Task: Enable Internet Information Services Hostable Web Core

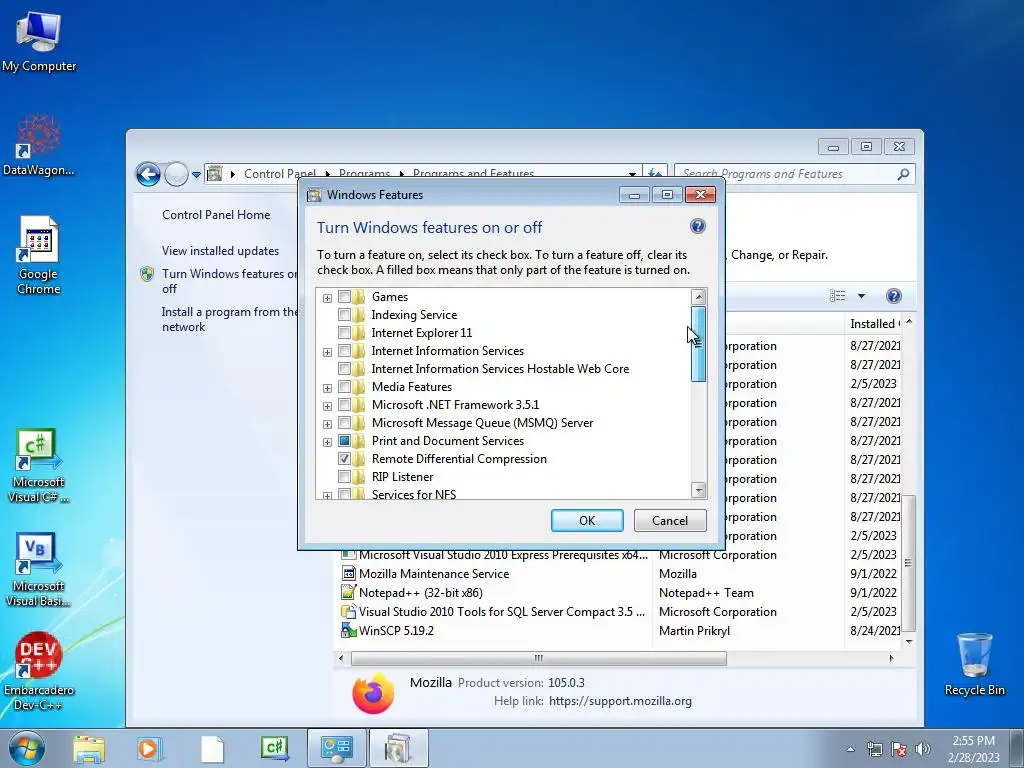Action: (344, 368)
